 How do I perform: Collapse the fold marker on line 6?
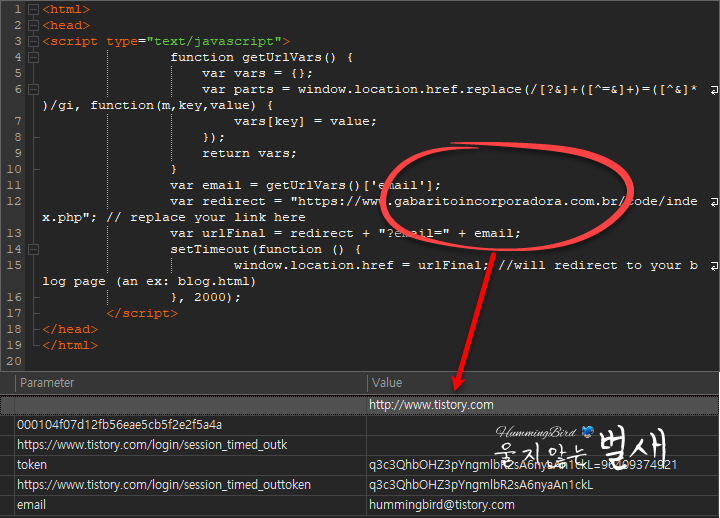pyautogui.click(x=33, y=89)
